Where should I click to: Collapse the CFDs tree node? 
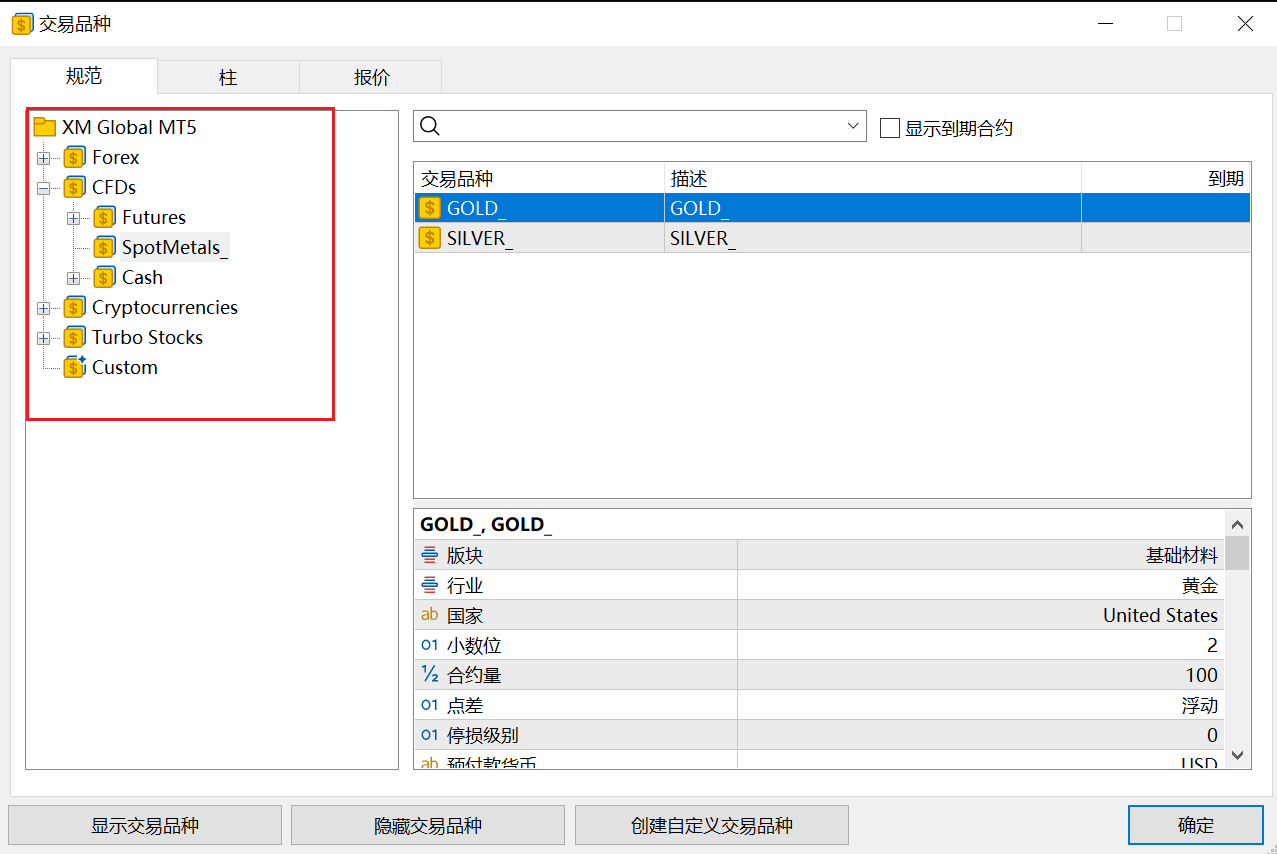[x=42, y=187]
